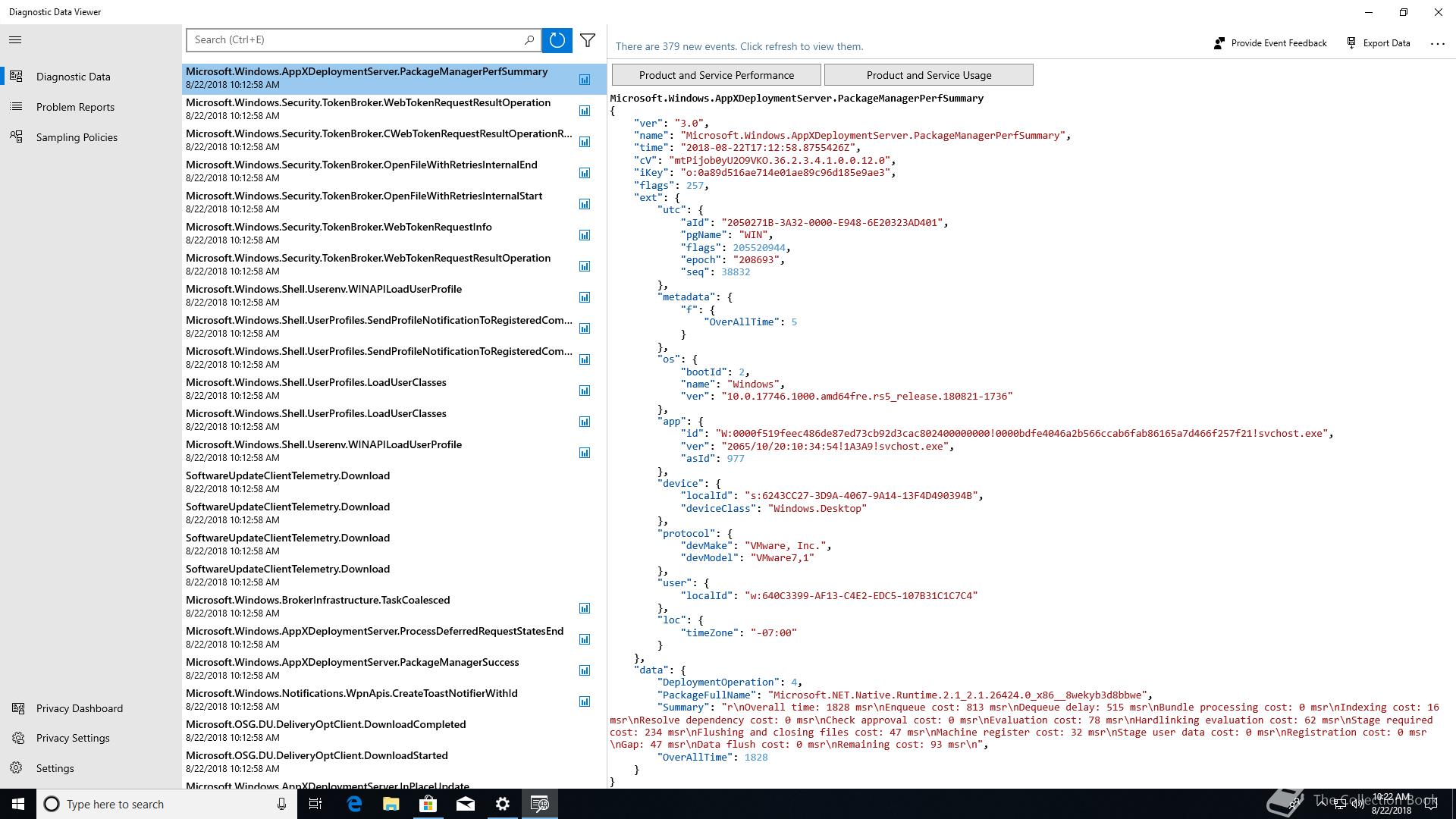Open Privacy Dashboard link
This screenshot has height=819, width=1456.
(x=91, y=708)
